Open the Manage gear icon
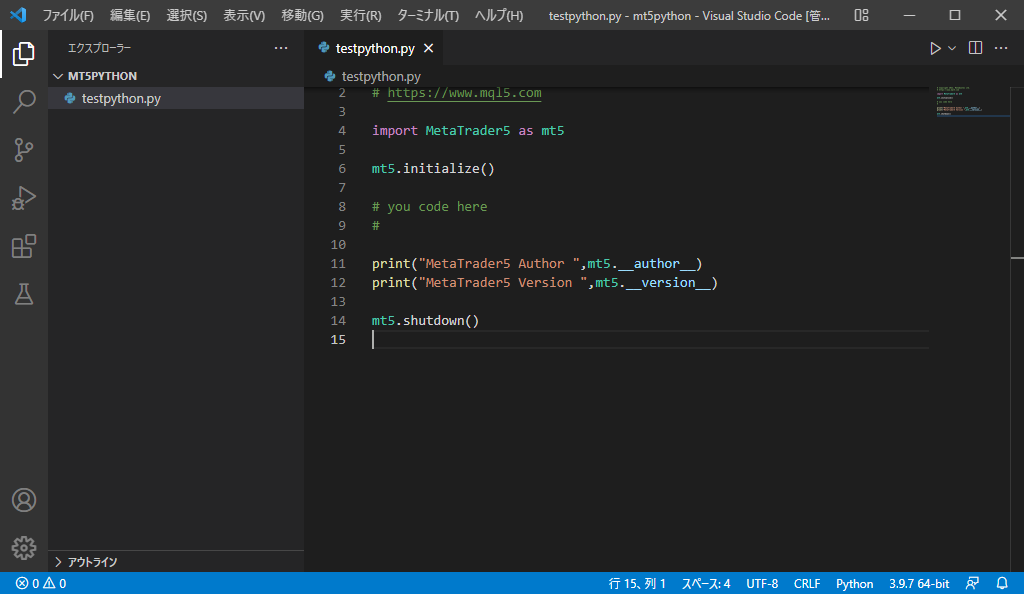The image size is (1024, 594). coord(24,548)
